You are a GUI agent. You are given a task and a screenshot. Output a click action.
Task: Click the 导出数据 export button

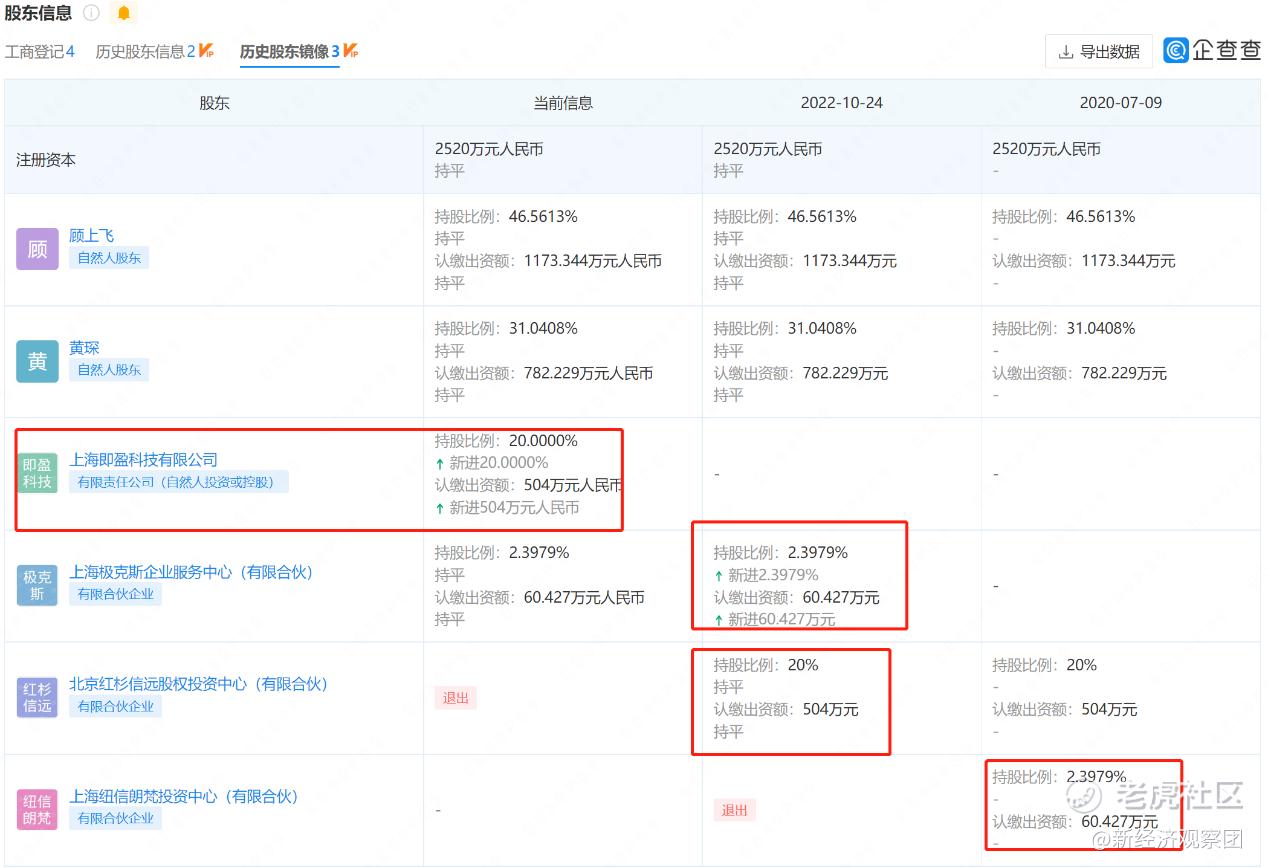click(1099, 51)
